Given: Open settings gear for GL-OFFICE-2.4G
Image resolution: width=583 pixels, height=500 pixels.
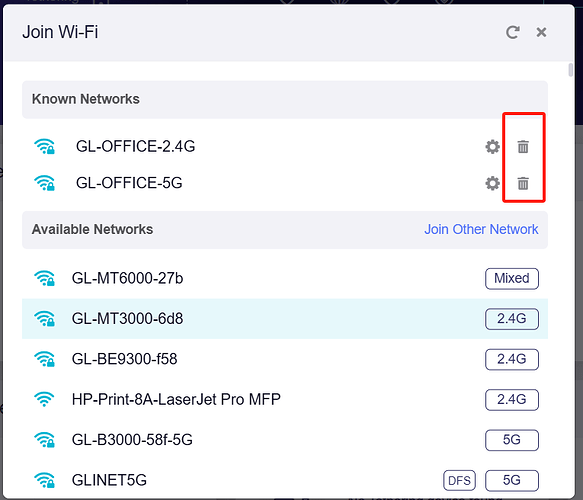Looking at the screenshot, I should (x=493, y=147).
